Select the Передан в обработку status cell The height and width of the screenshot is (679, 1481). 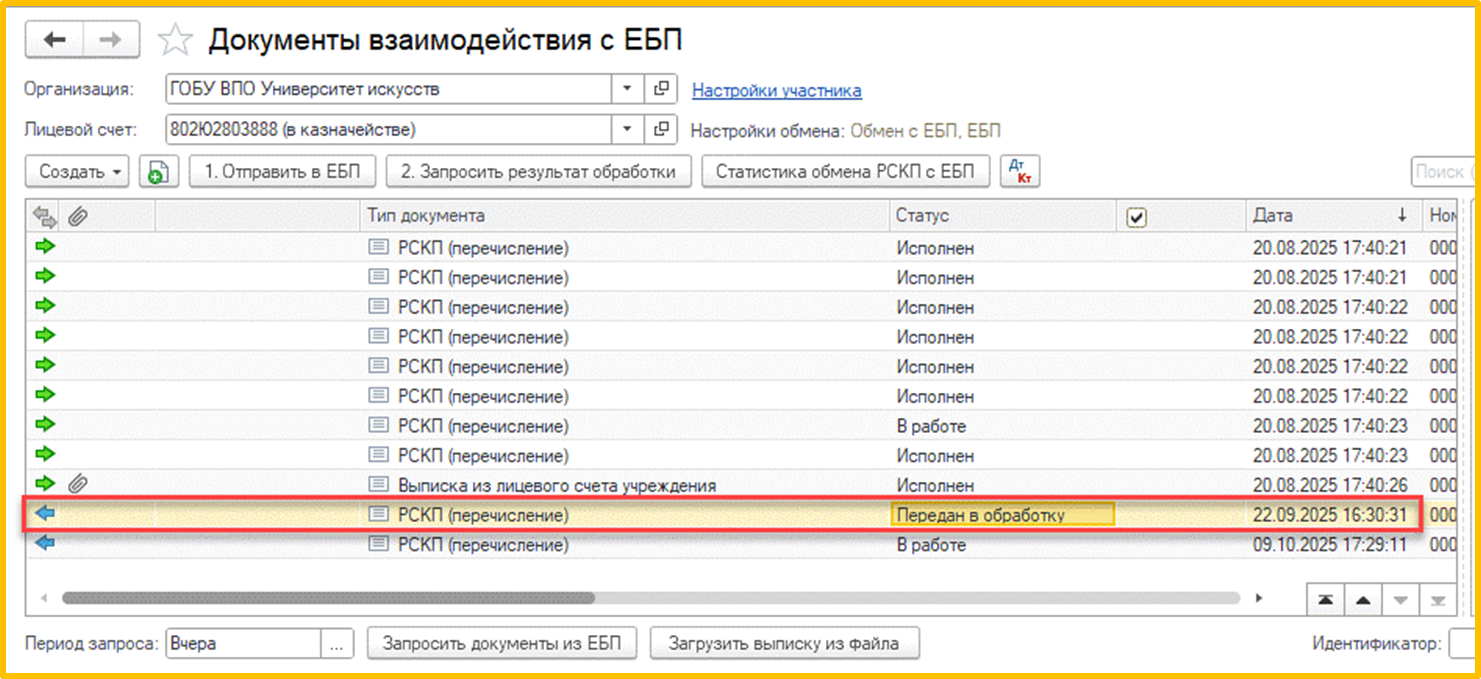[x=1003, y=515]
